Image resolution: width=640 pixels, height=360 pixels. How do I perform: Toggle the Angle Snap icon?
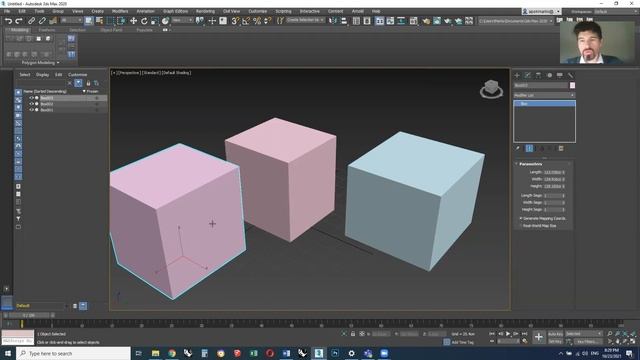pyautogui.click(x=246, y=21)
